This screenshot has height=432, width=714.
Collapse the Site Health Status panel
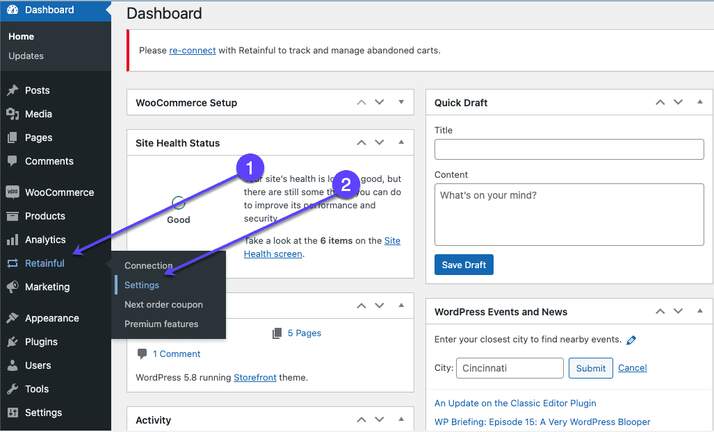[401, 142]
